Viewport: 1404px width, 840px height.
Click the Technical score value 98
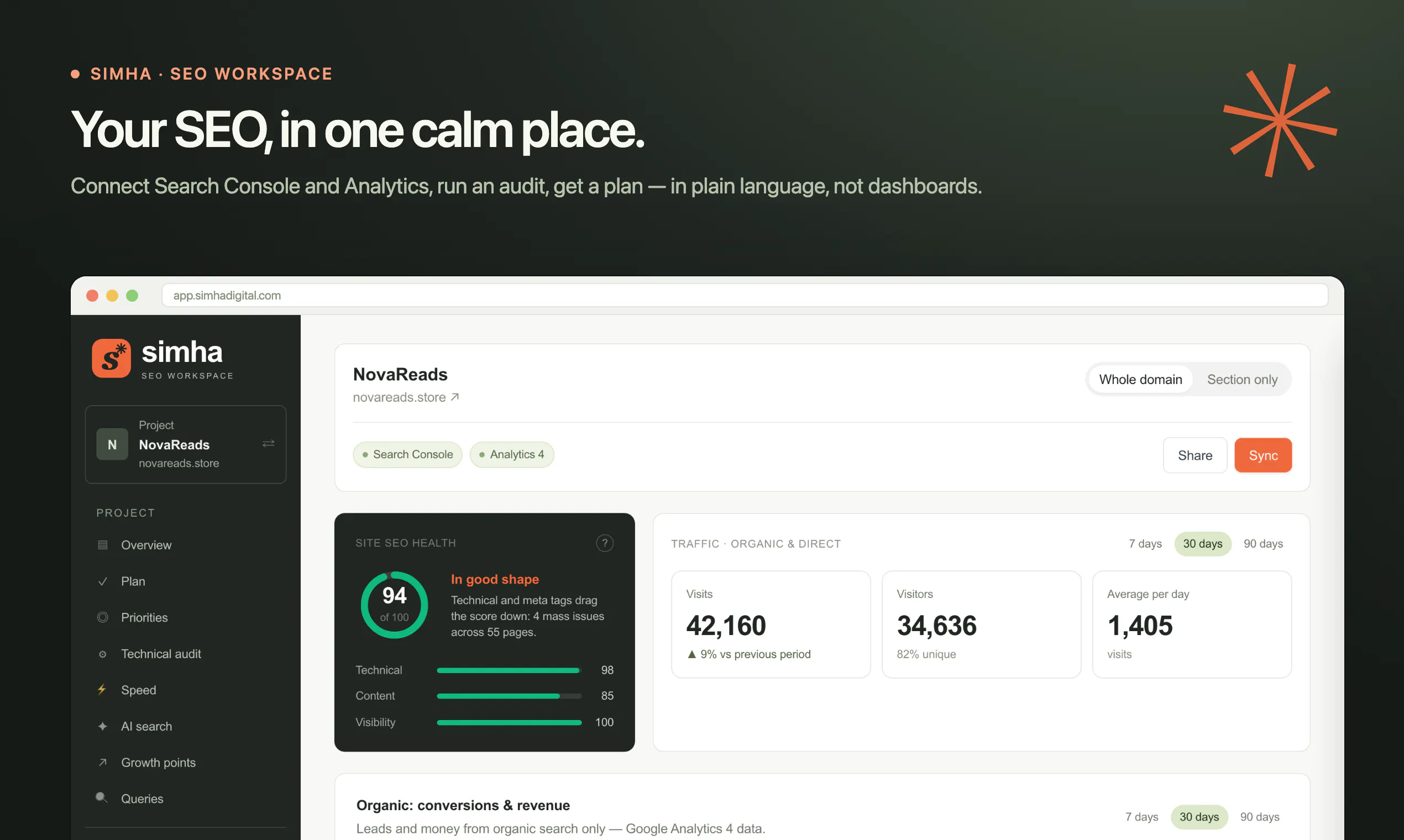click(607, 670)
